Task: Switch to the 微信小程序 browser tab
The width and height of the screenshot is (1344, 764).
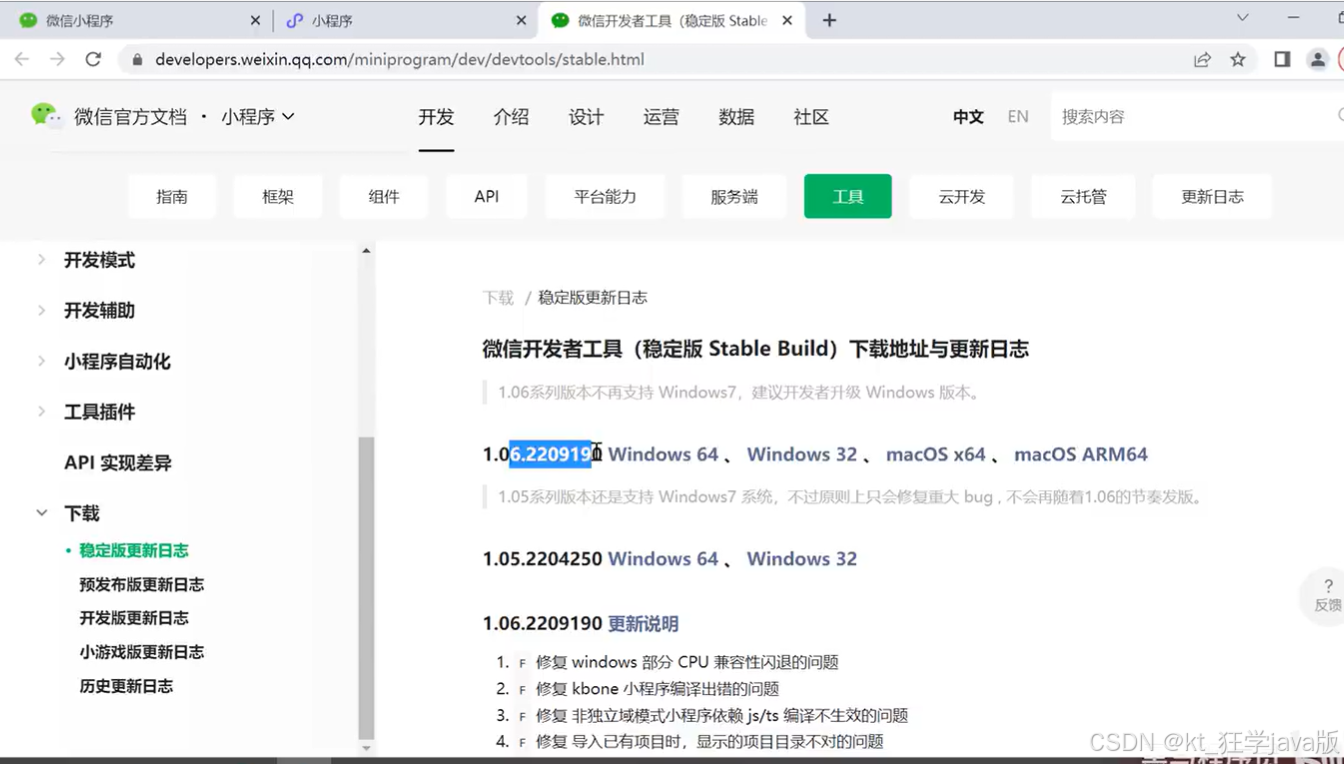Action: tap(134, 20)
